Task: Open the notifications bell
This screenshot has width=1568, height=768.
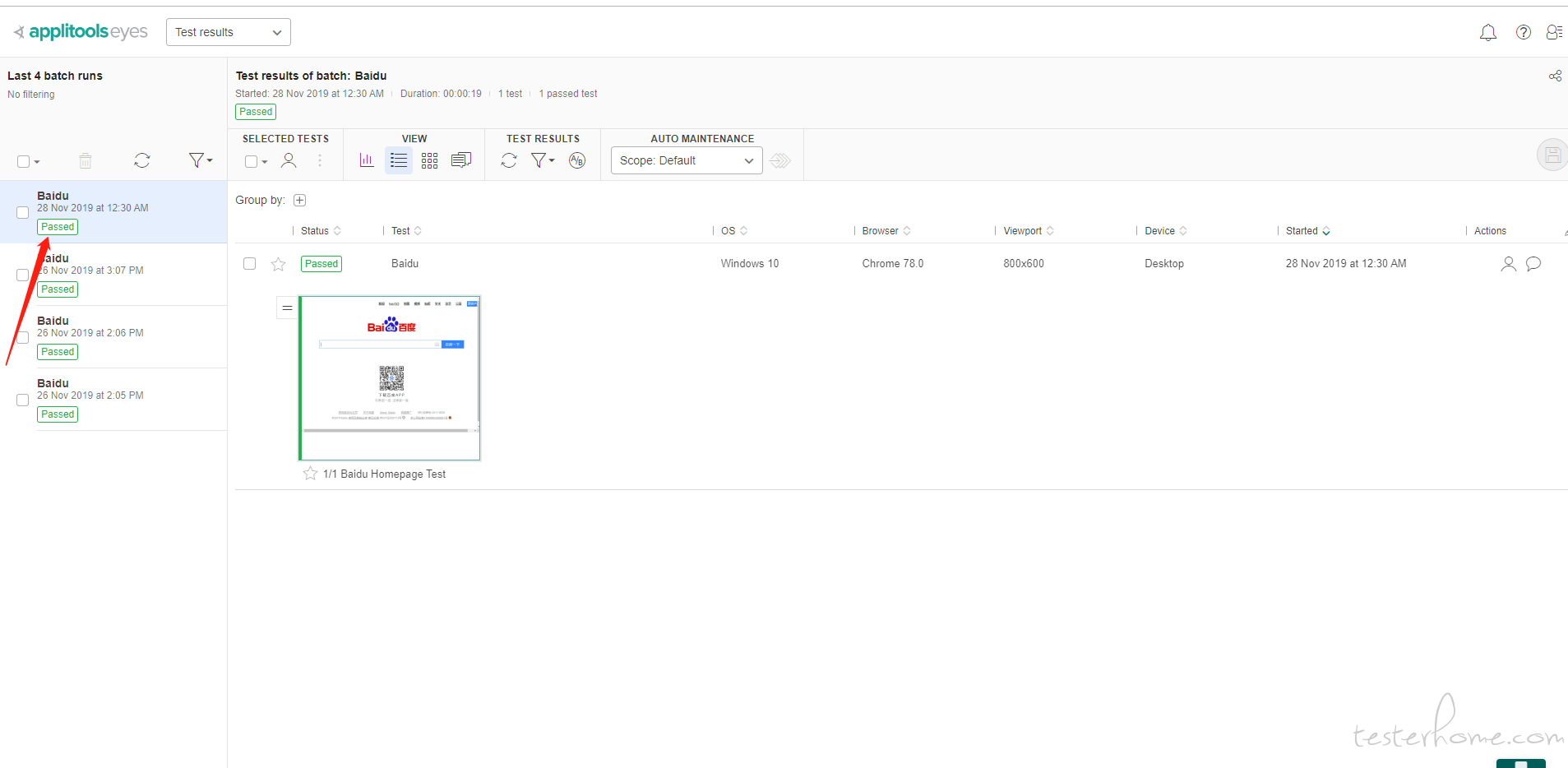Action: coord(1487,32)
